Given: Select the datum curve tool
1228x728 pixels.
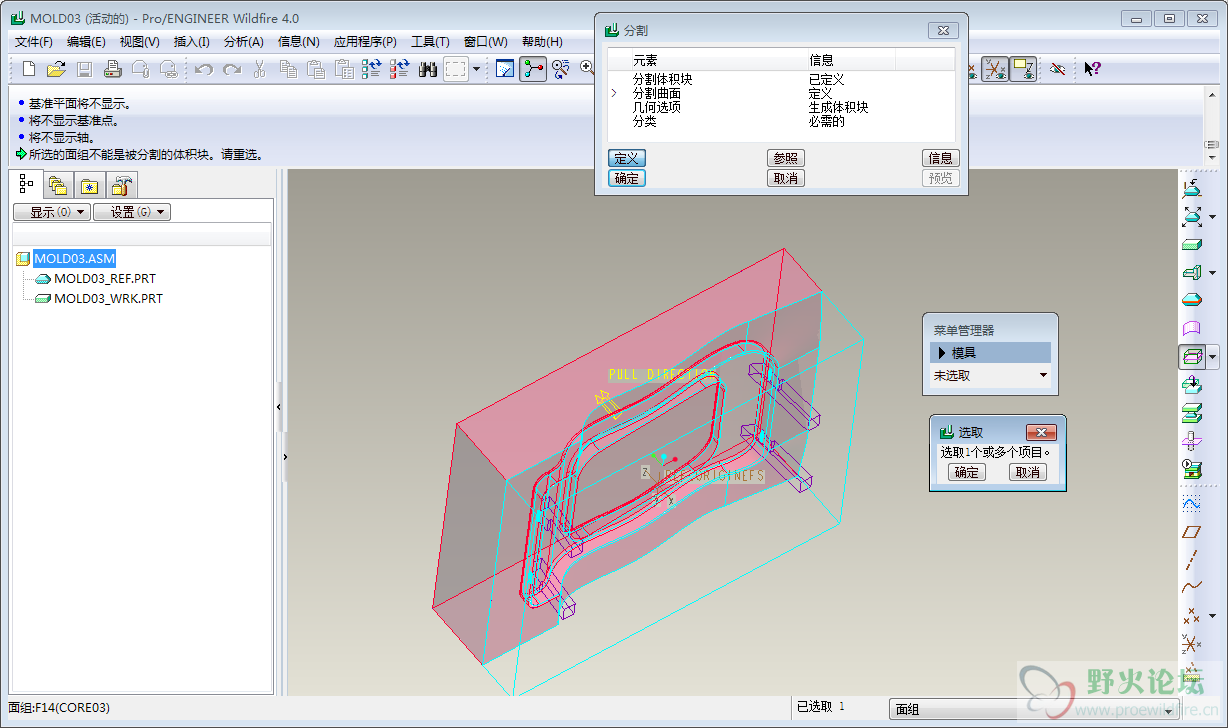Looking at the screenshot, I should point(1192,587).
